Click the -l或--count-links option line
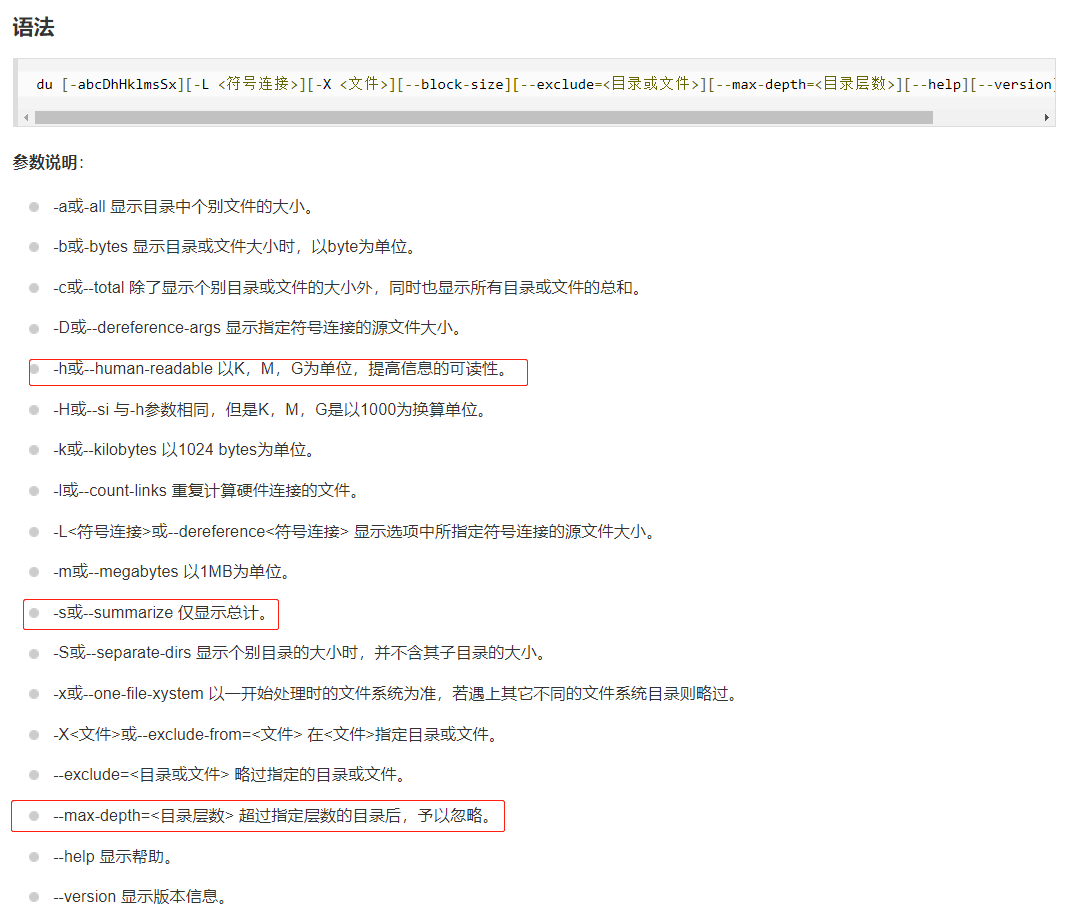 [207, 491]
